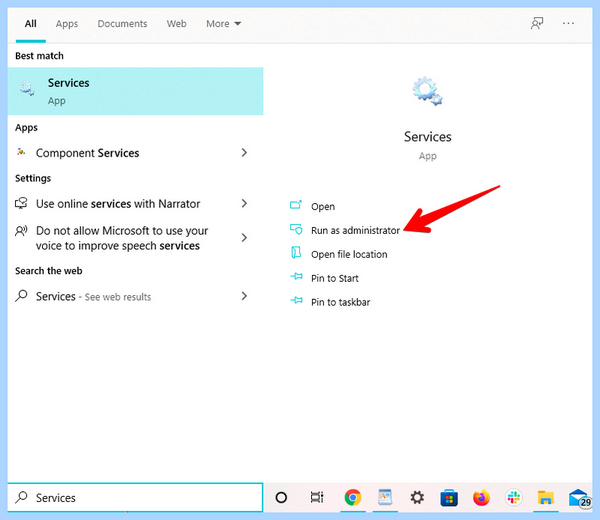
Task: Expand Use online services with Narrator arrow
Action: [x=244, y=203]
